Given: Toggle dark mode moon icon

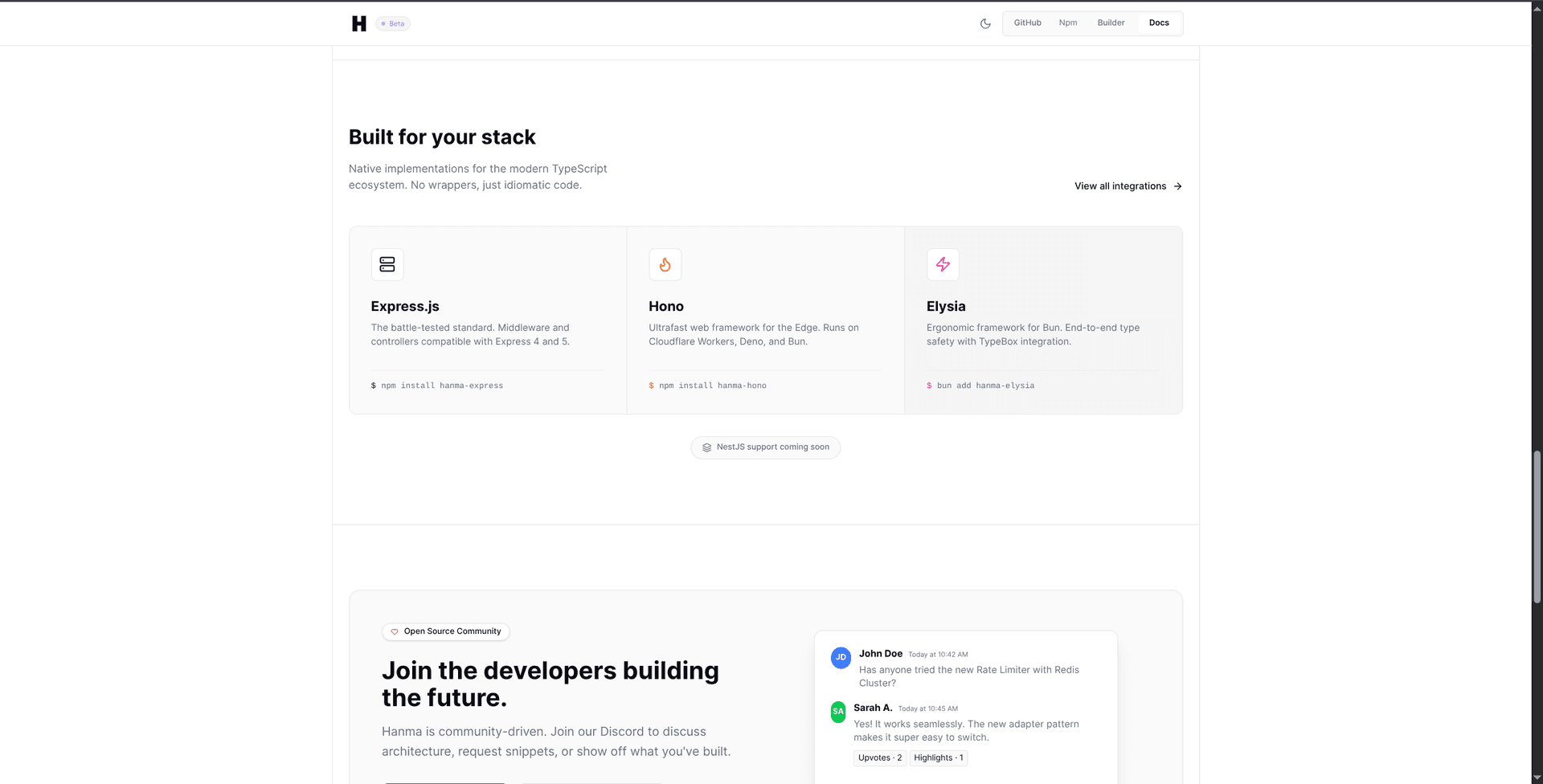Looking at the screenshot, I should (985, 23).
